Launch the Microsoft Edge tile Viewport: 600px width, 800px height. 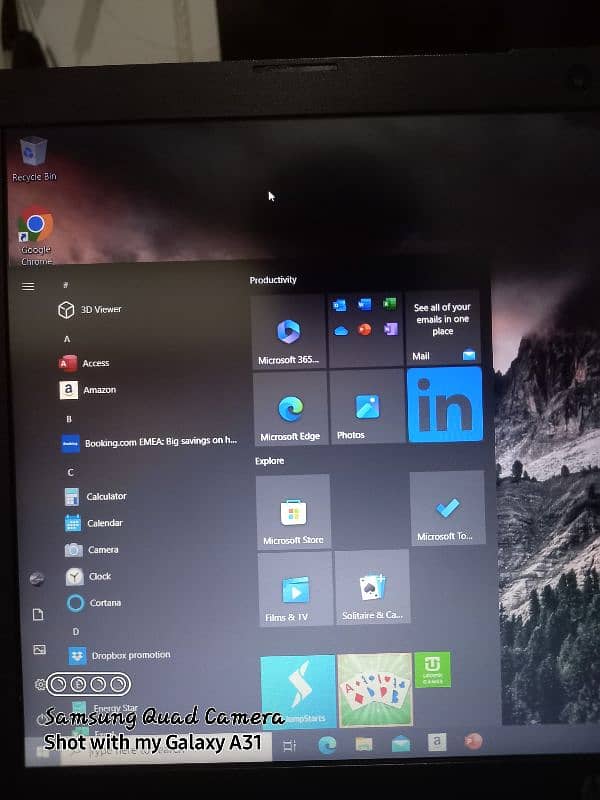290,409
